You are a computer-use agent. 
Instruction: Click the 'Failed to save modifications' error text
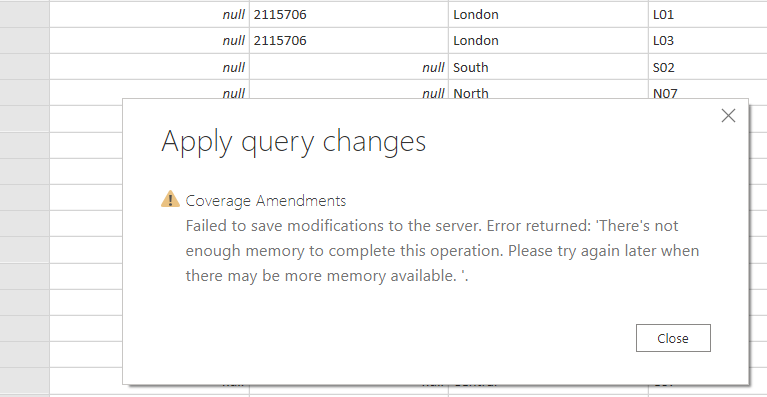coord(442,251)
